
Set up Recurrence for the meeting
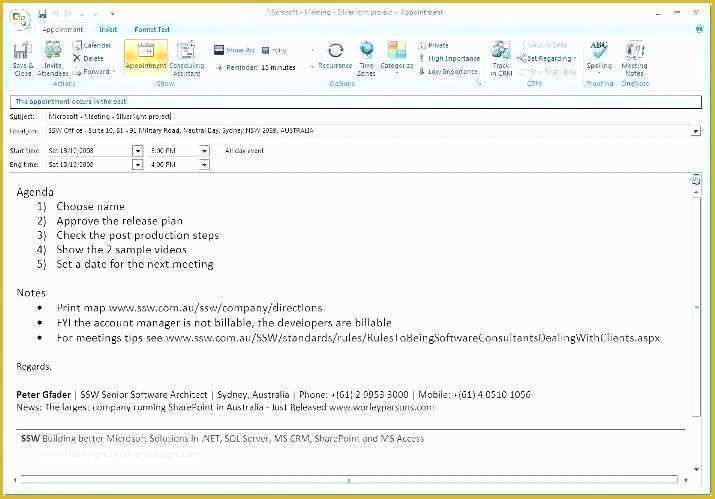[x=335, y=56]
